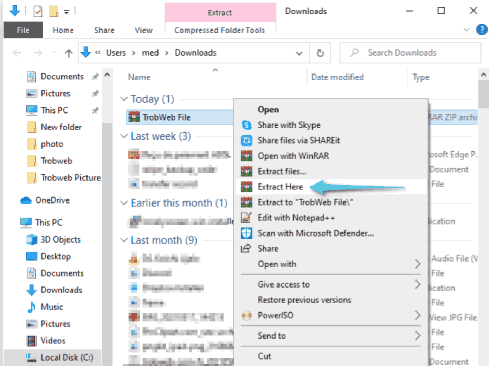Switch to the Share ribbon tab
This screenshot has height=366, width=489.
[104, 30]
